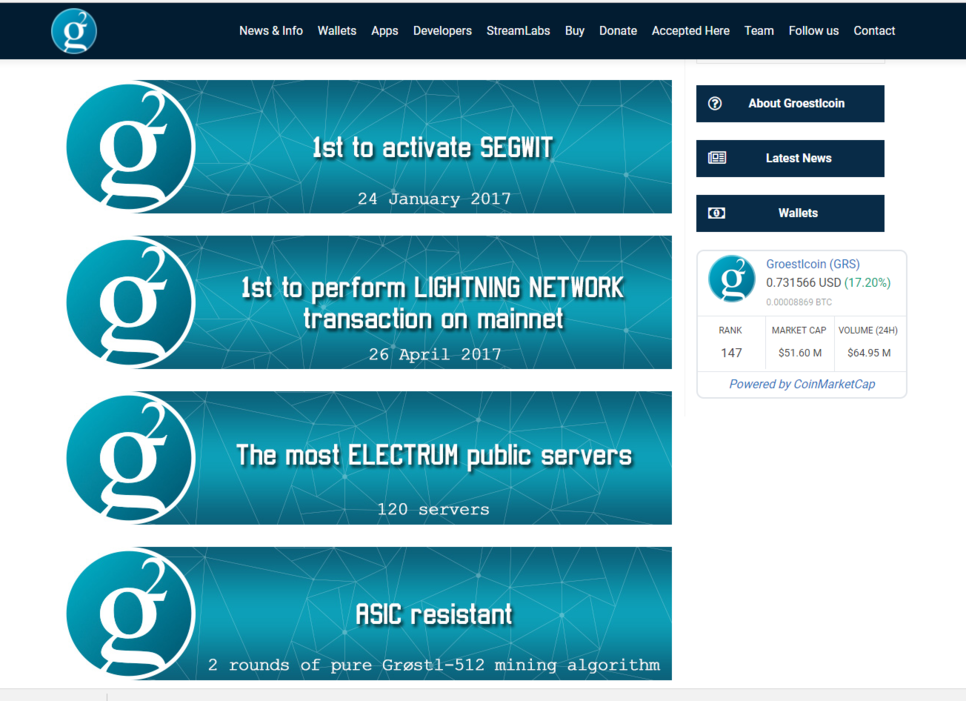Click the (17.20%) price change text
Screen dimensions: 966x701
[x=867, y=283]
